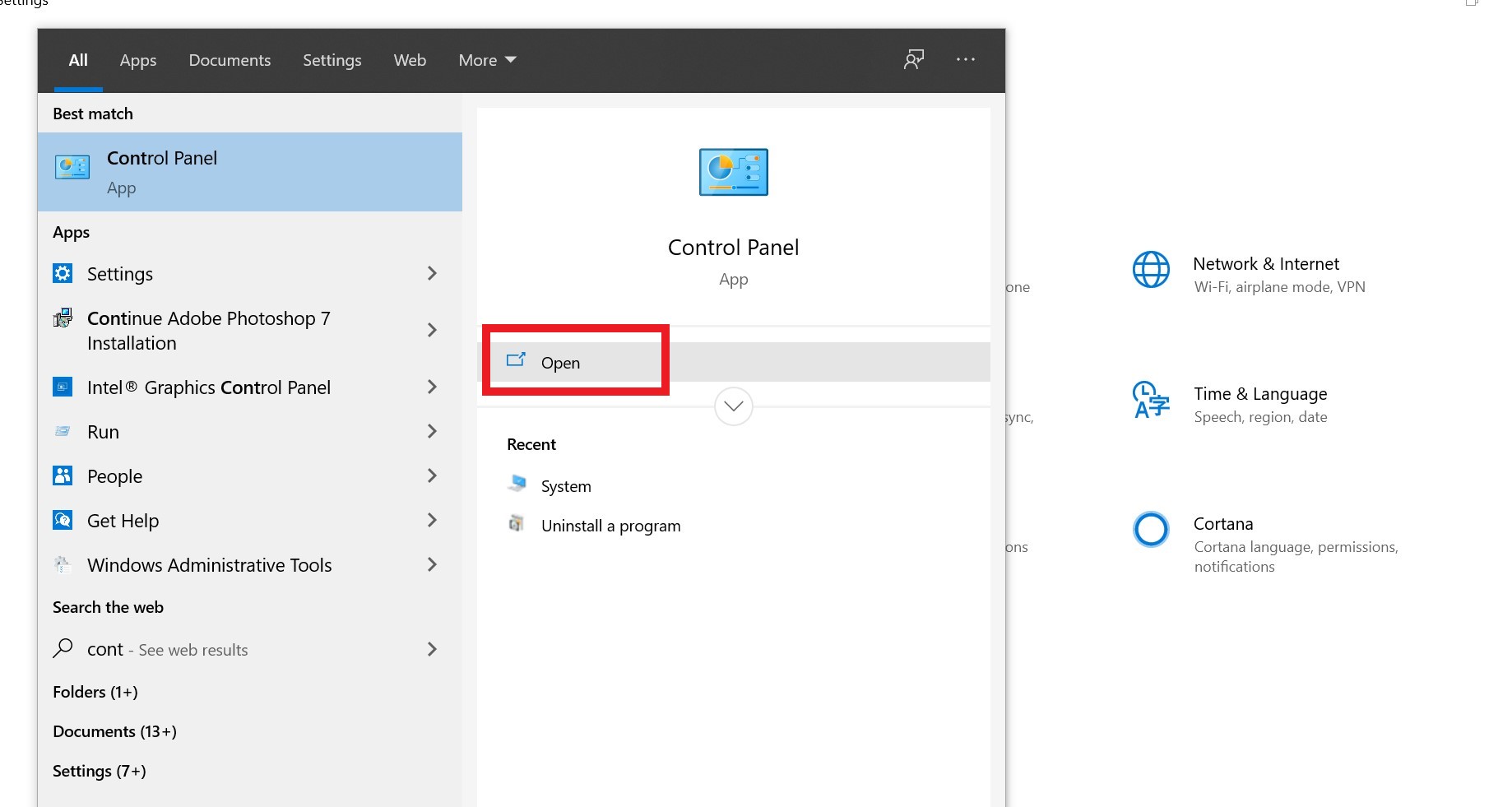Click the Adobe Photoshop 7 installation icon
This screenshot has width=1512, height=807.
(63, 318)
